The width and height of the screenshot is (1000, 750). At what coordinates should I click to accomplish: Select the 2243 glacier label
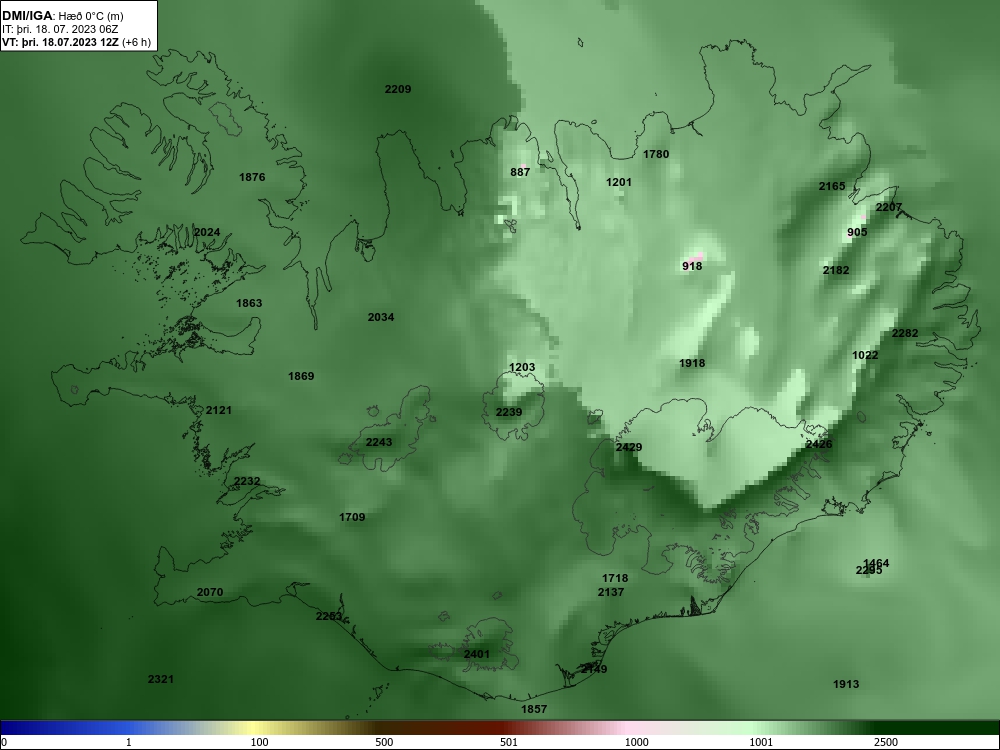tap(379, 442)
